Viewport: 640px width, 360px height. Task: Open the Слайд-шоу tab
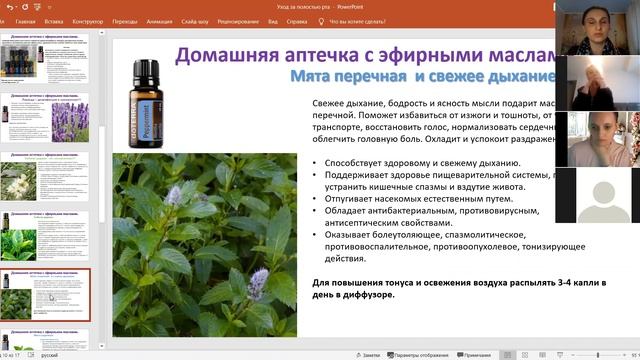tap(195, 22)
